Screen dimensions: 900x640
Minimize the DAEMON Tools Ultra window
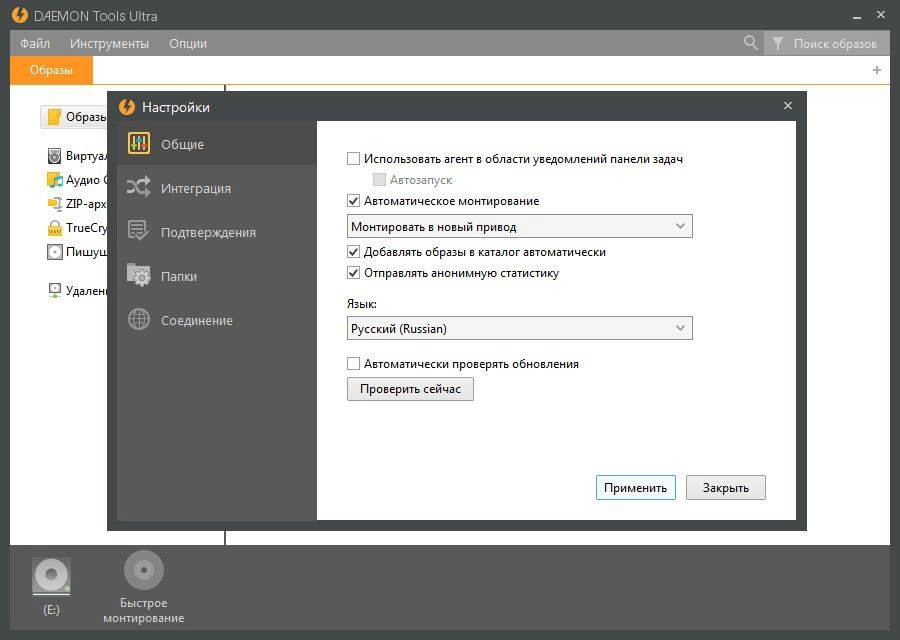pos(857,17)
